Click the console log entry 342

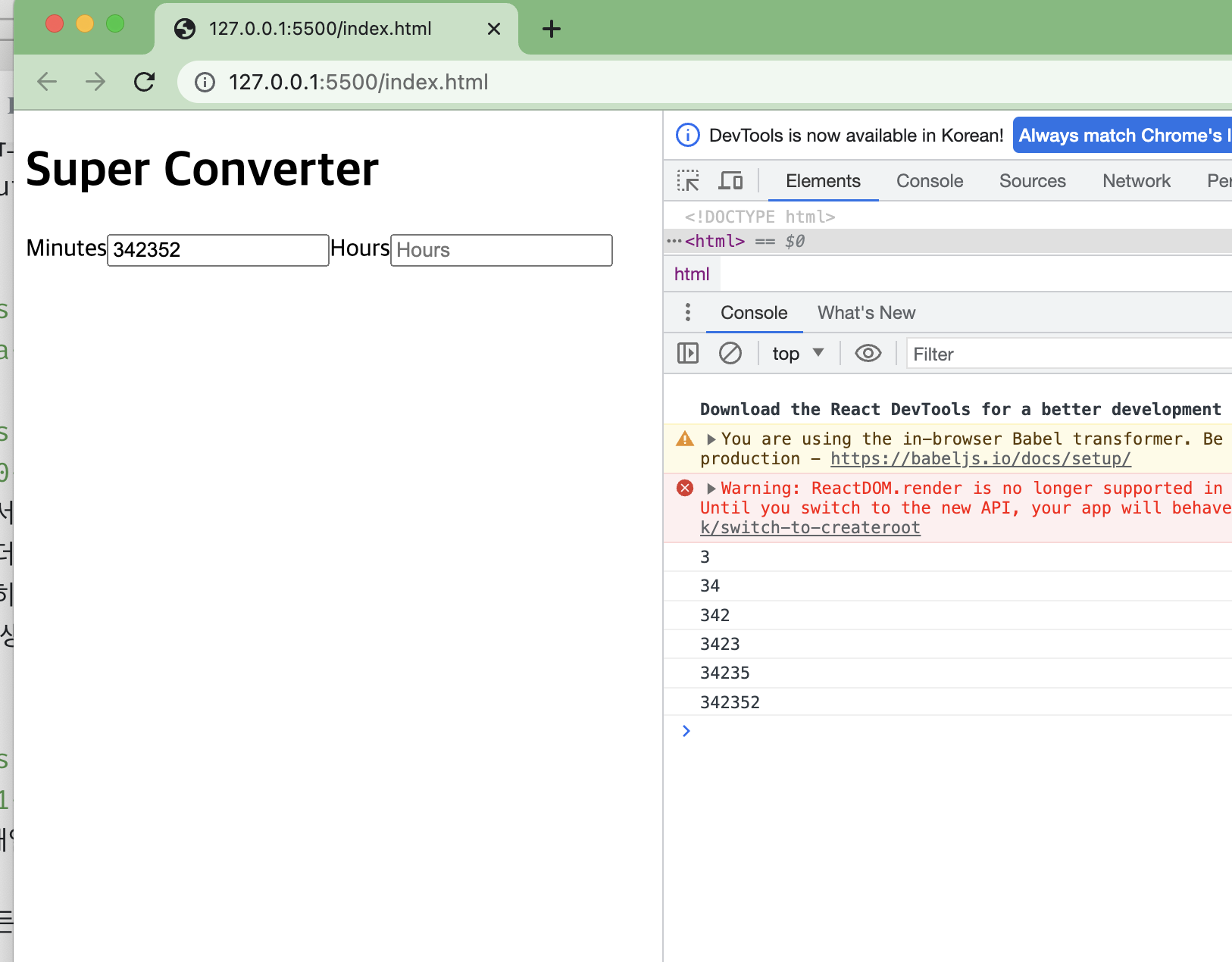tap(714, 615)
